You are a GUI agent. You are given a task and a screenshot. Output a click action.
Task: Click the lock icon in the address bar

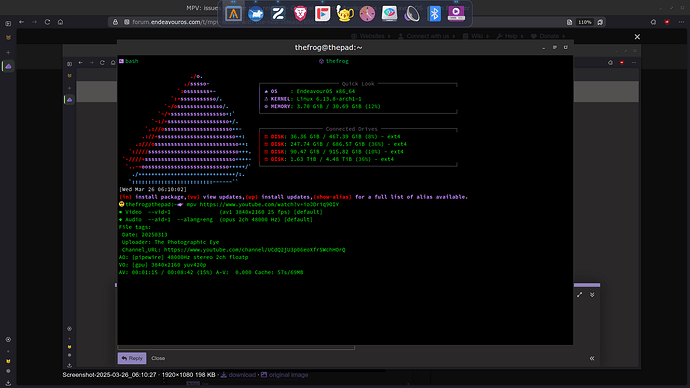[115, 22]
